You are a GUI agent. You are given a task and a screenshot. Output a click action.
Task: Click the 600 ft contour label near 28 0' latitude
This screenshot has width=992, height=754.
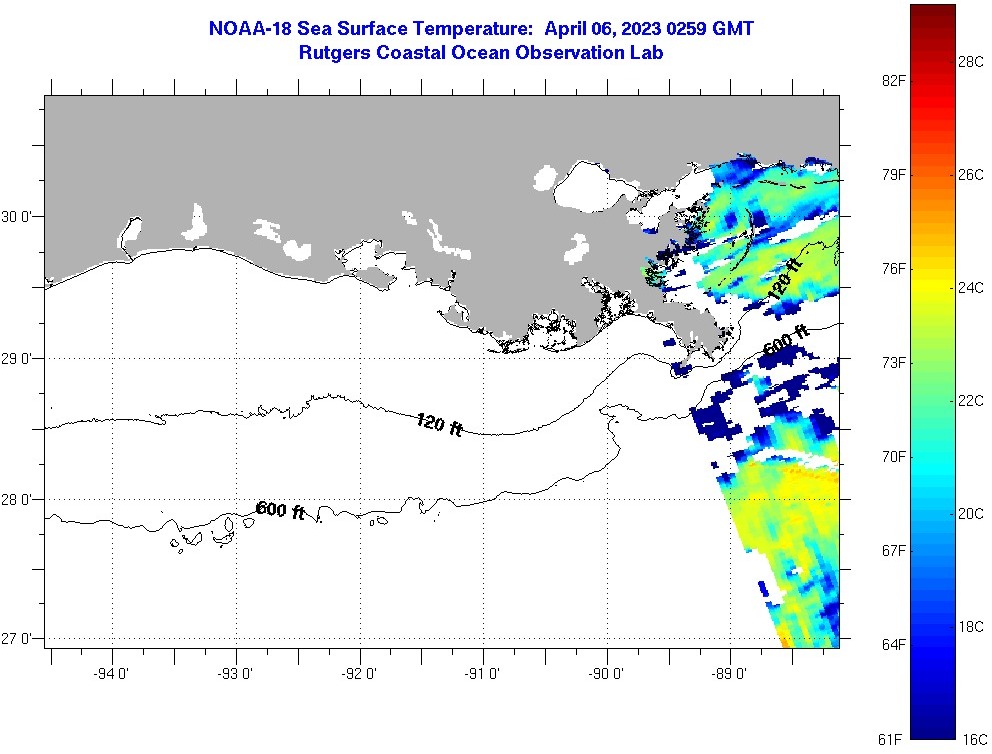[280, 509]
